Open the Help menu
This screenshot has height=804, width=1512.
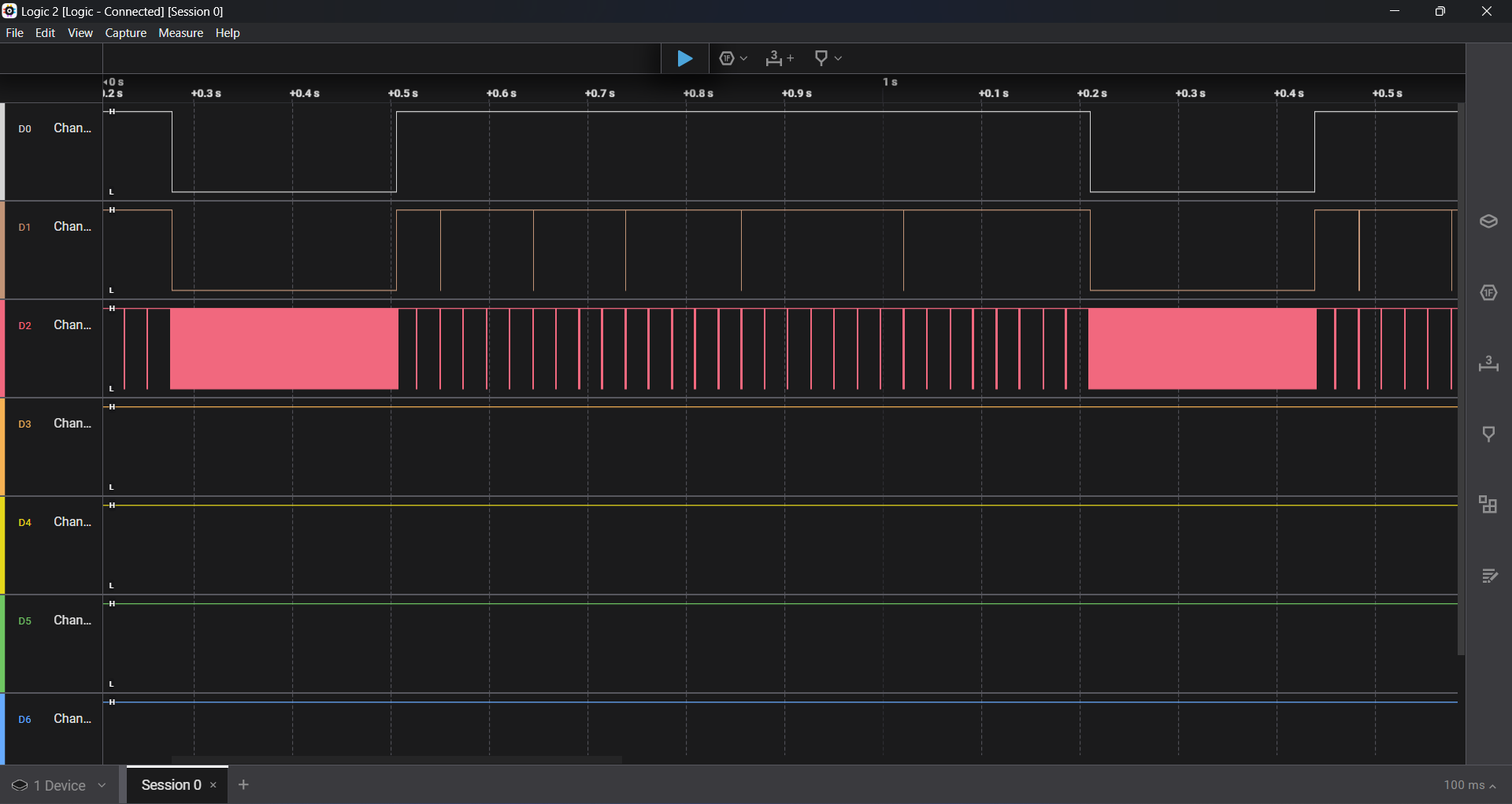point(228,33)
